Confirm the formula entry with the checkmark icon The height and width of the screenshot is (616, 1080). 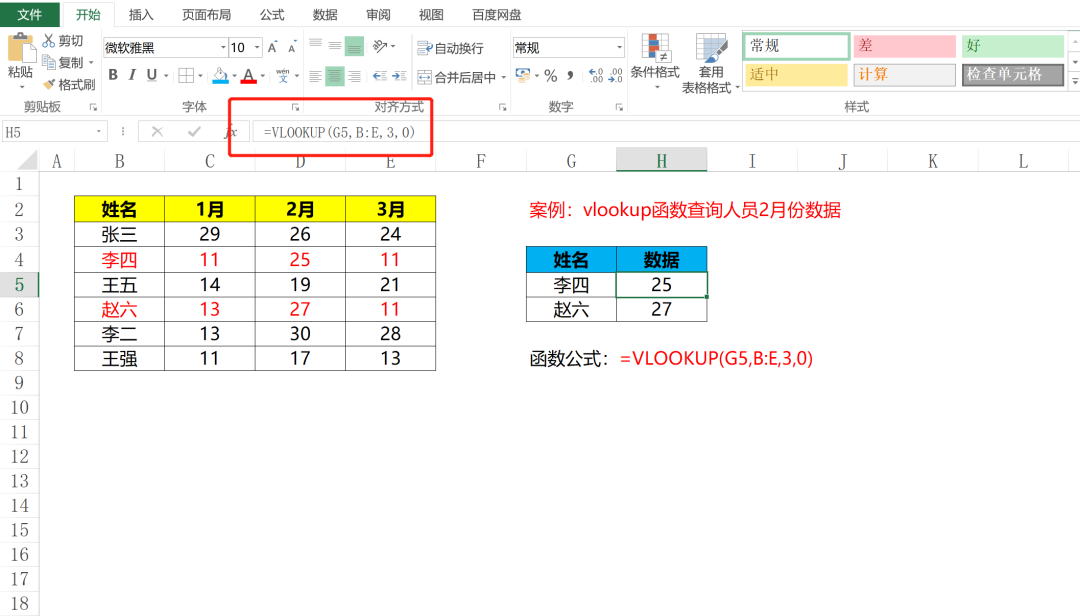[x=194, y=132]
